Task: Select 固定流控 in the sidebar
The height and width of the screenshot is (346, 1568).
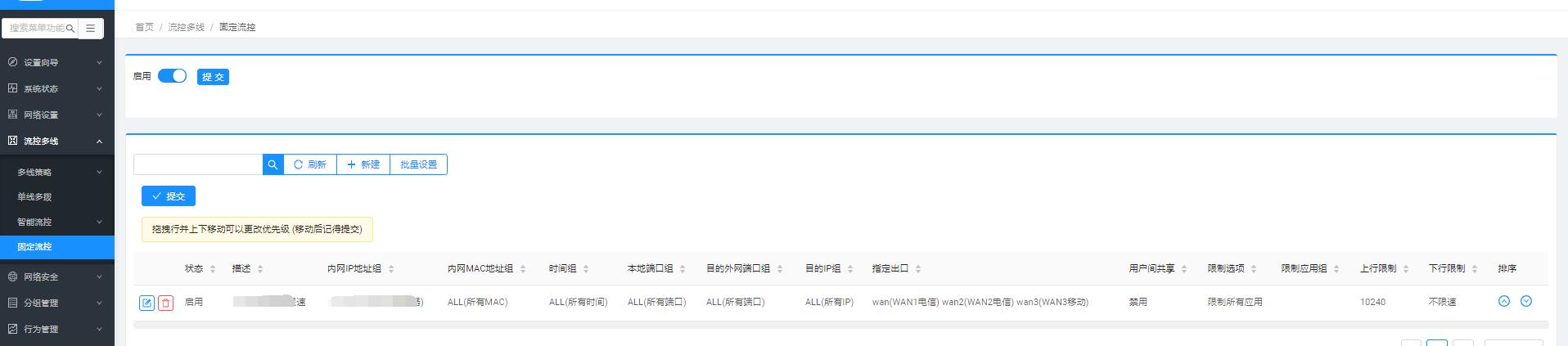Action: tap(34, 246)
